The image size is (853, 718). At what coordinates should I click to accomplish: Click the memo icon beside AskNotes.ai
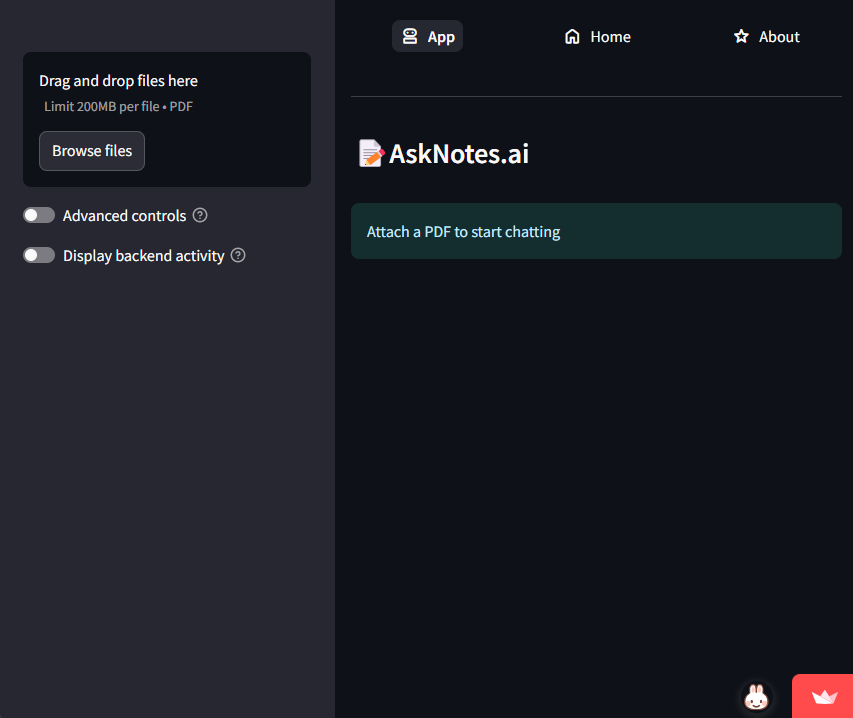(371, 154)
